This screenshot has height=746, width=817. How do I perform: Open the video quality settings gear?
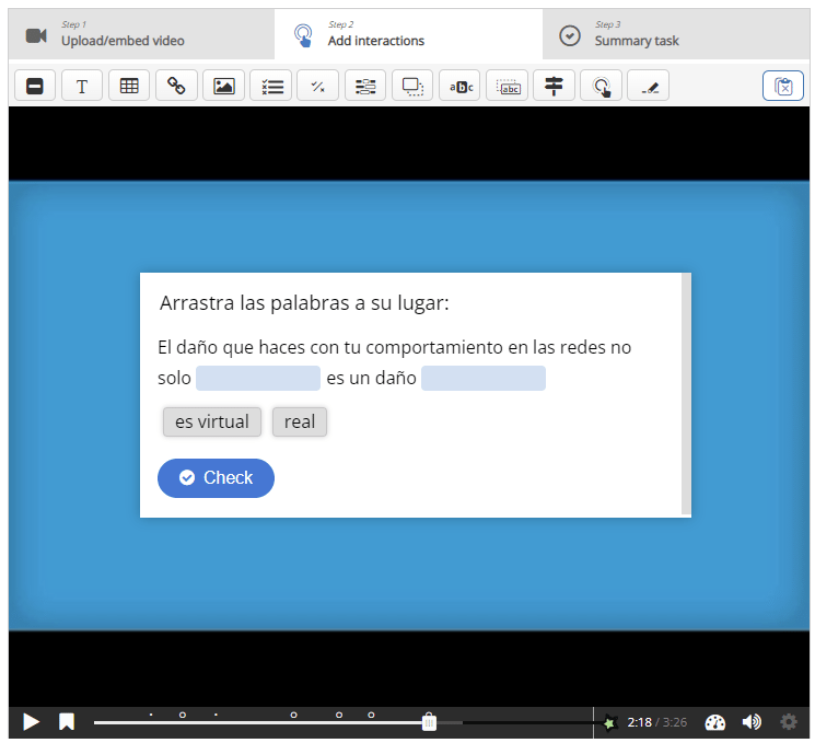(x=788, y=722)
